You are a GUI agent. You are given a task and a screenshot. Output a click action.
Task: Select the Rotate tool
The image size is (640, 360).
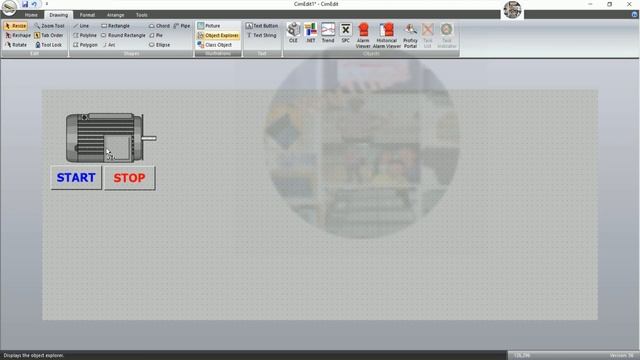[x=16, y=45]
